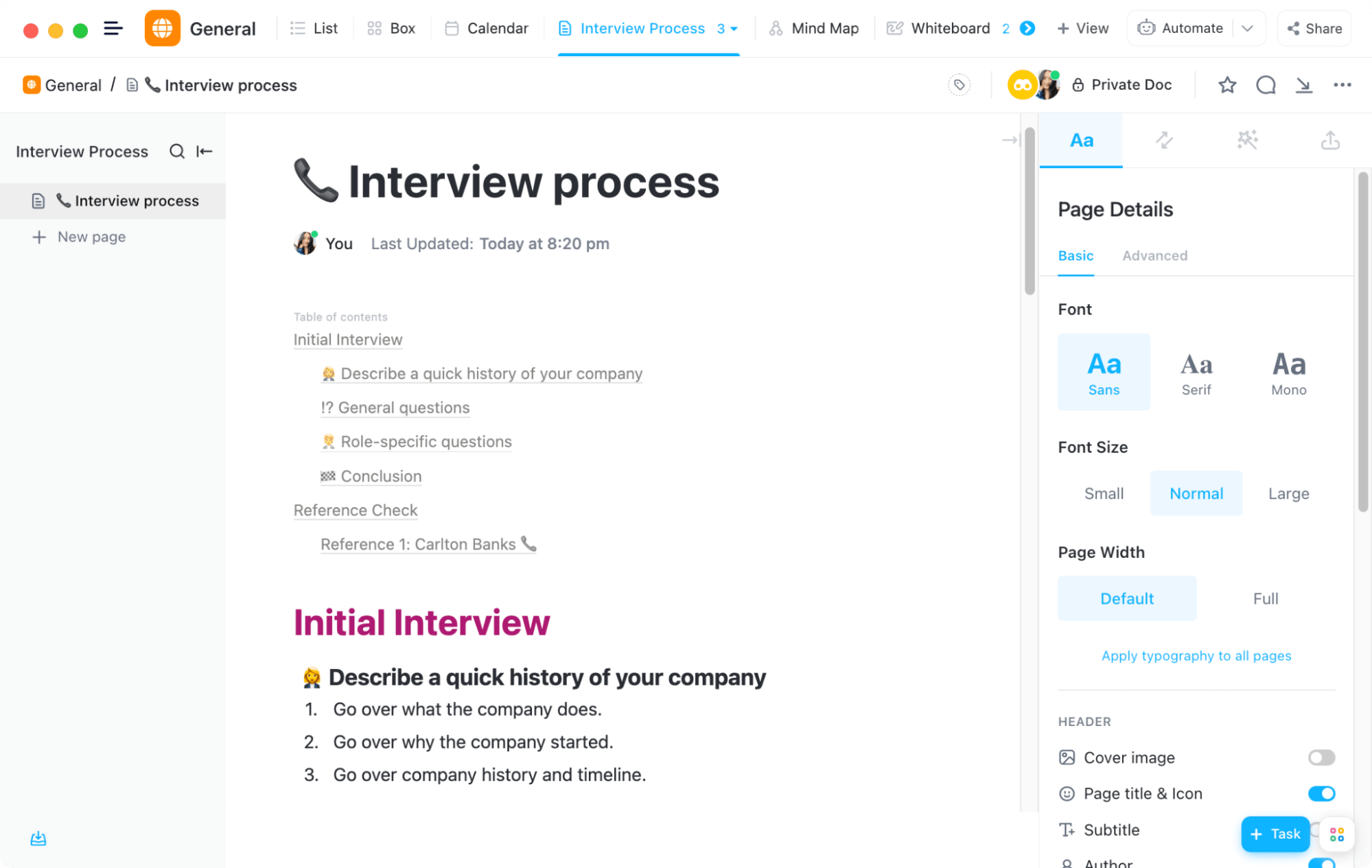
Task: Open the Whiteboard view
Action: click(949, 28)
